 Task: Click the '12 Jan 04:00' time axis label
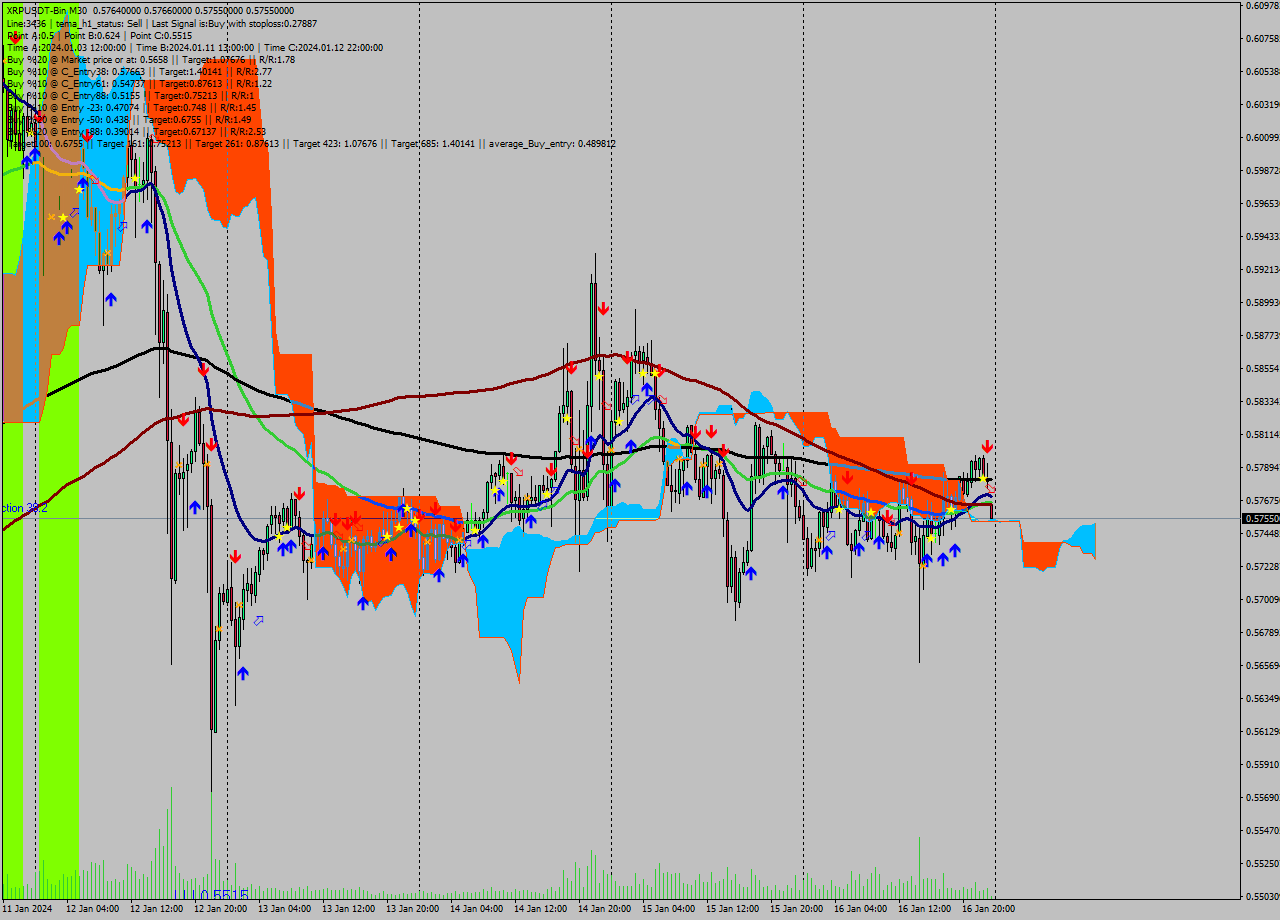tap(92, 908)
